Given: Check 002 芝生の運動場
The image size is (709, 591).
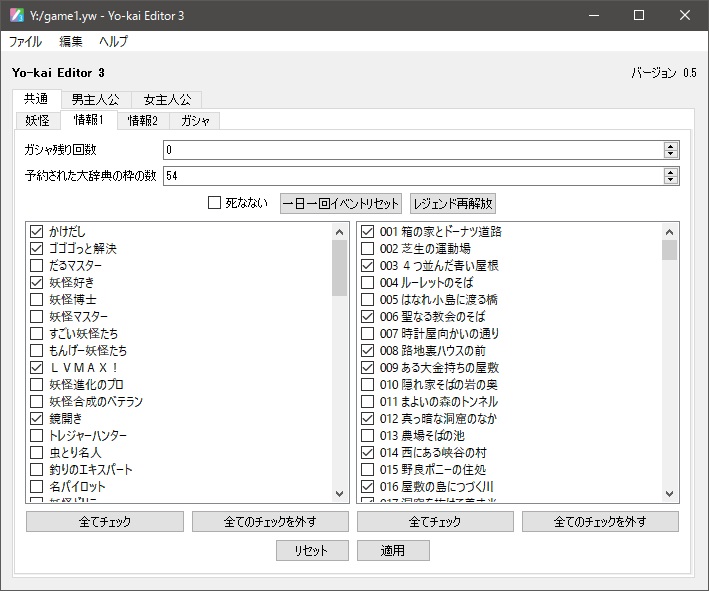Looking at the screenshot, I should pyautogui.click(x=368, y=248).
